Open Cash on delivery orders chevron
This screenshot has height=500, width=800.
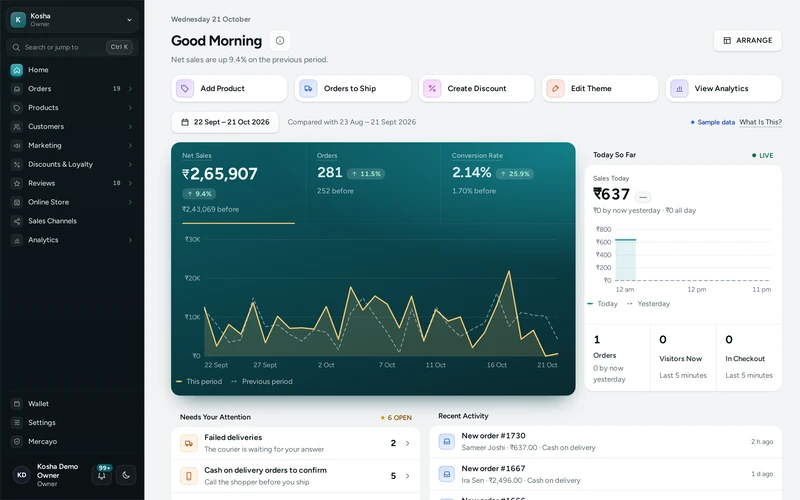pos(407,476)
